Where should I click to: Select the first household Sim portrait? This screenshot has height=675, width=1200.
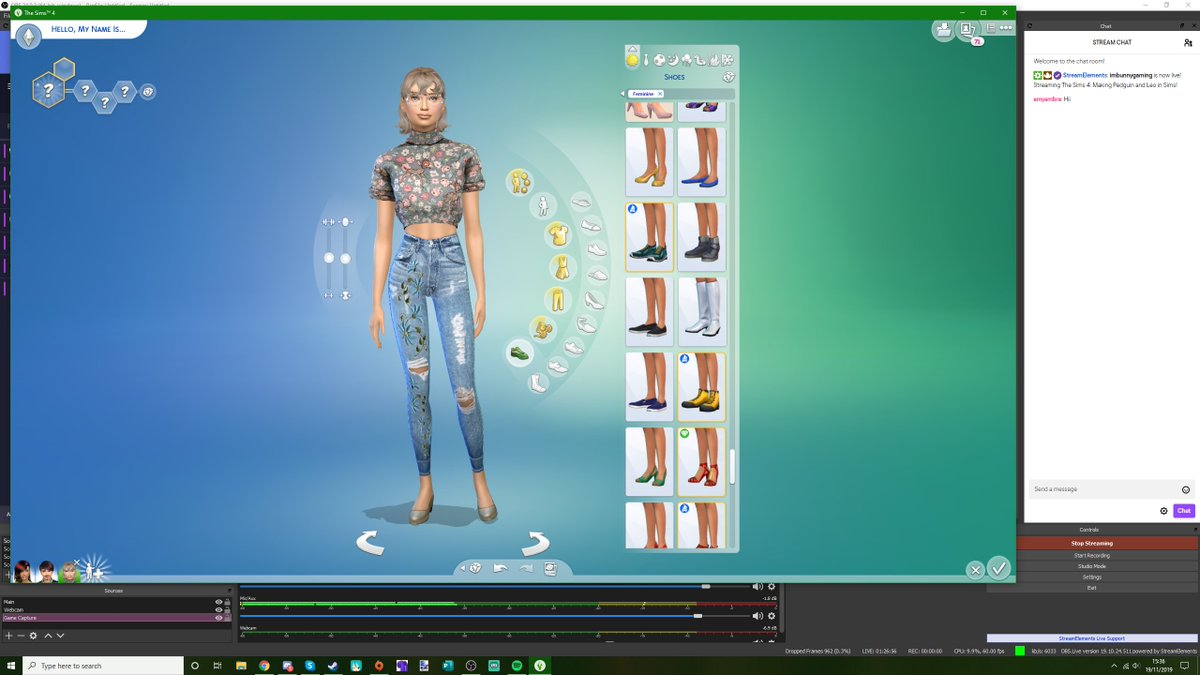coord(21,571)
